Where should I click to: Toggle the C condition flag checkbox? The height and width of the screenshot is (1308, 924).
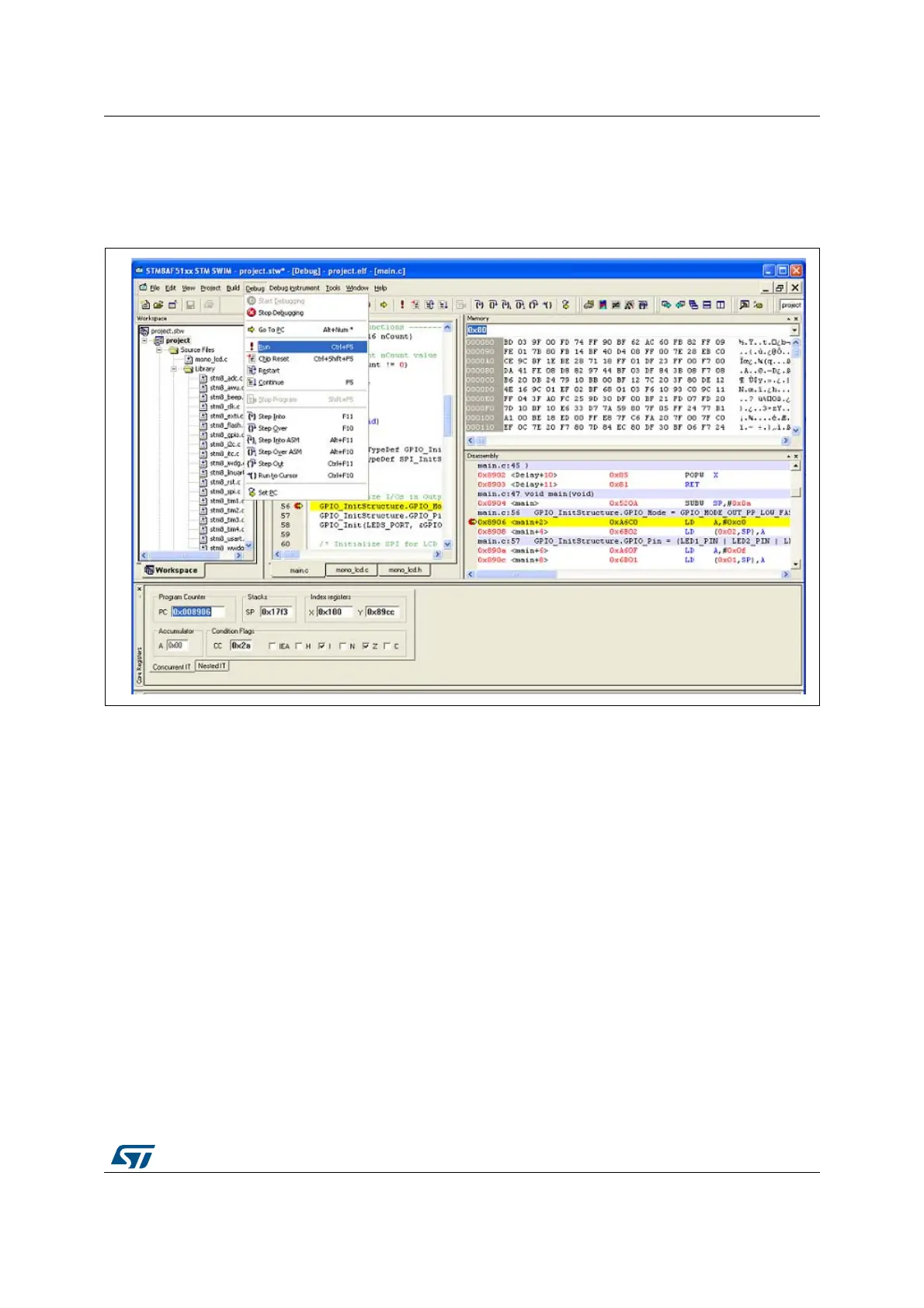pyautogui.click(x=387, y=646)
